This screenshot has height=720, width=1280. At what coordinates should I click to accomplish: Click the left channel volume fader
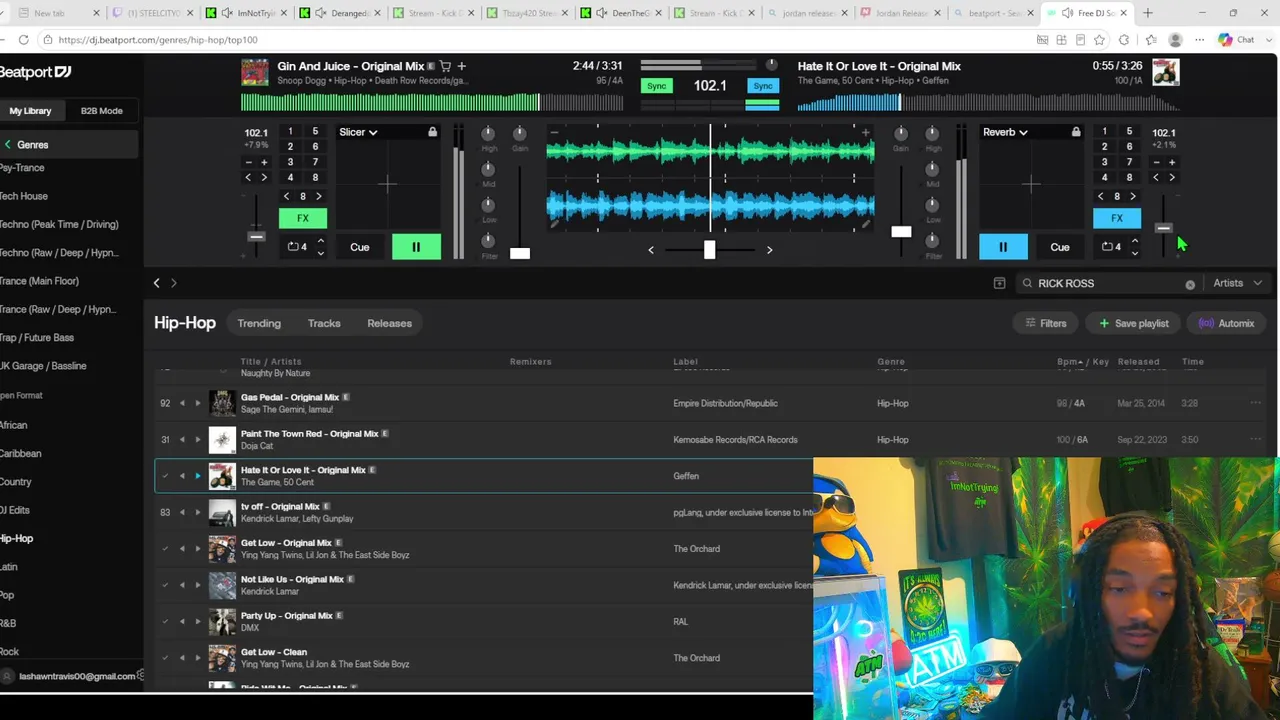[x=520, y=253]
